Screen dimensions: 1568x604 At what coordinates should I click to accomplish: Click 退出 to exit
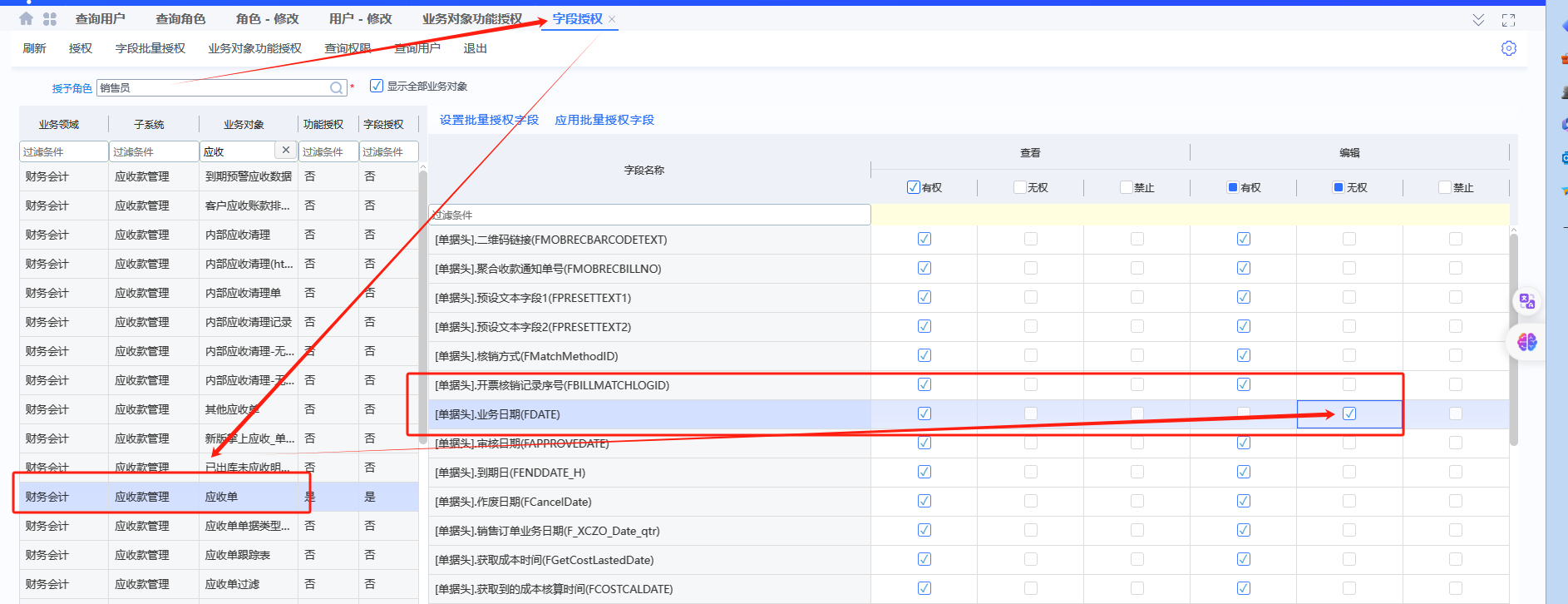(x=475, y=48)
